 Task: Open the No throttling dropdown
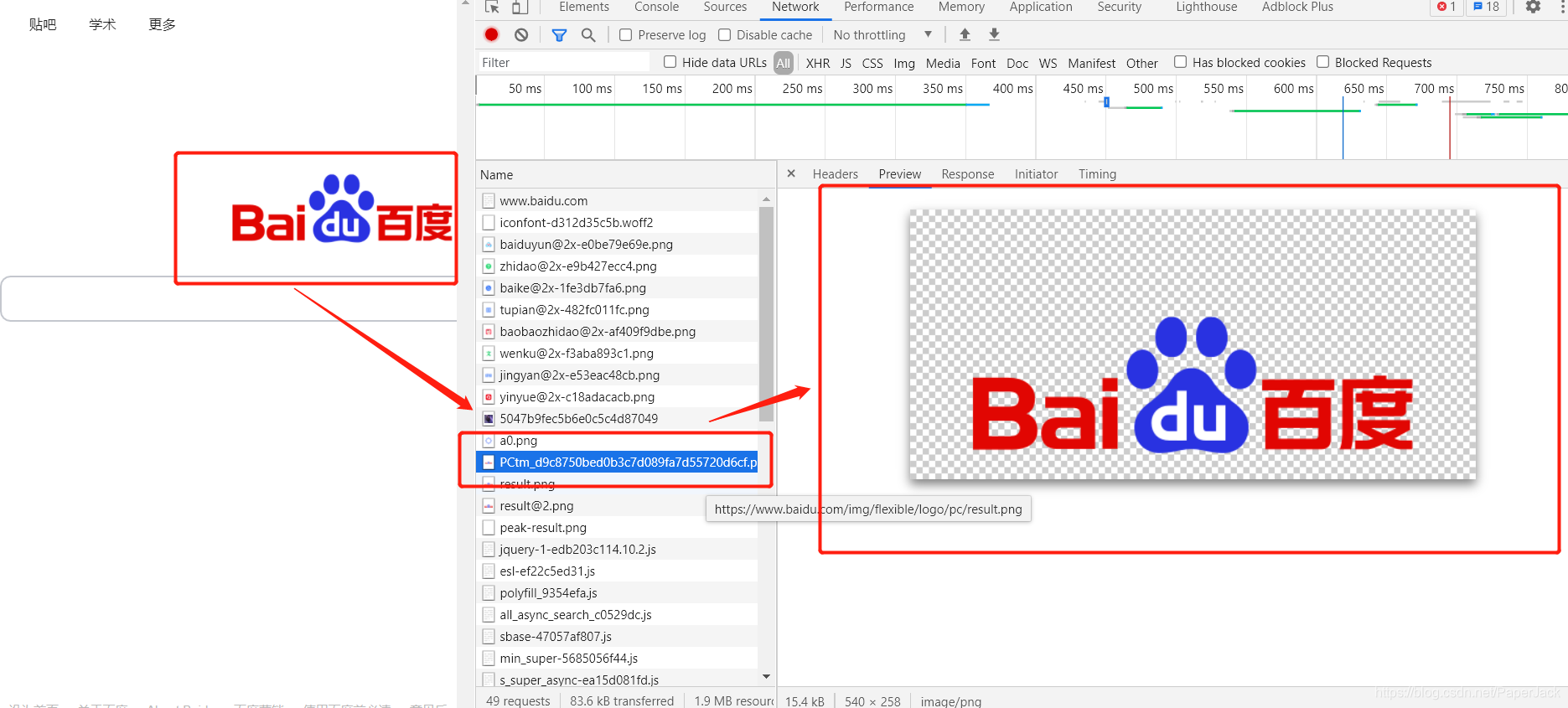(x=882, y=34)
